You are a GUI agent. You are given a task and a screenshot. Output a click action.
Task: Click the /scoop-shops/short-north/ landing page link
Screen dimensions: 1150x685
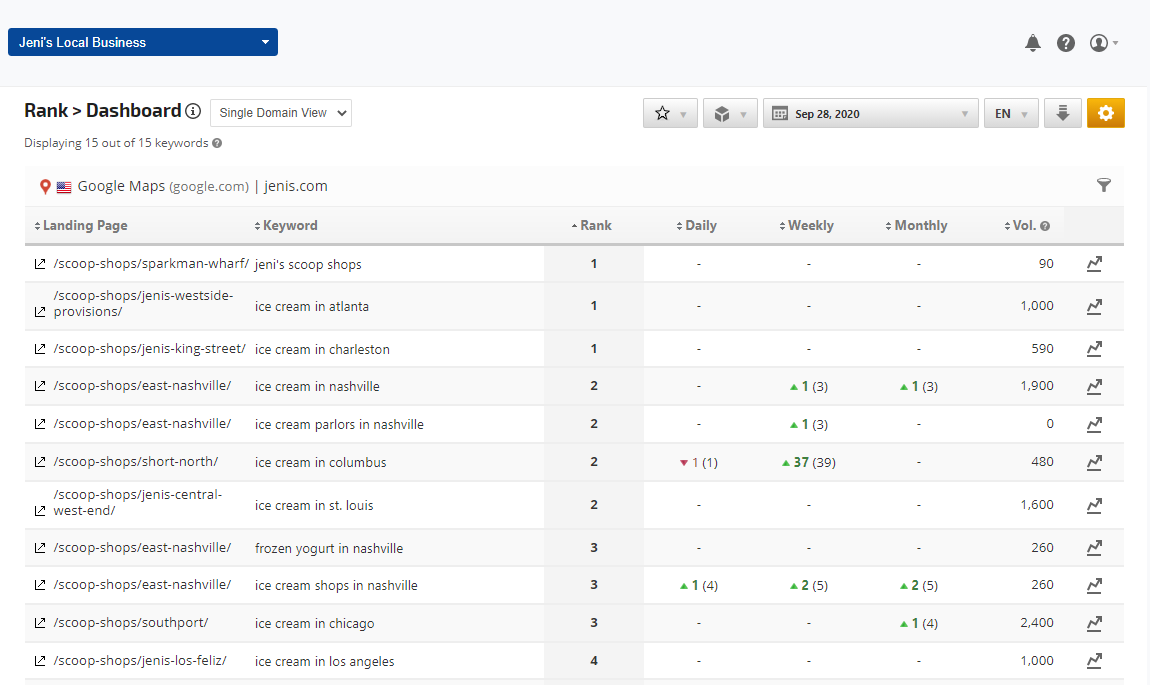[135, 462]
